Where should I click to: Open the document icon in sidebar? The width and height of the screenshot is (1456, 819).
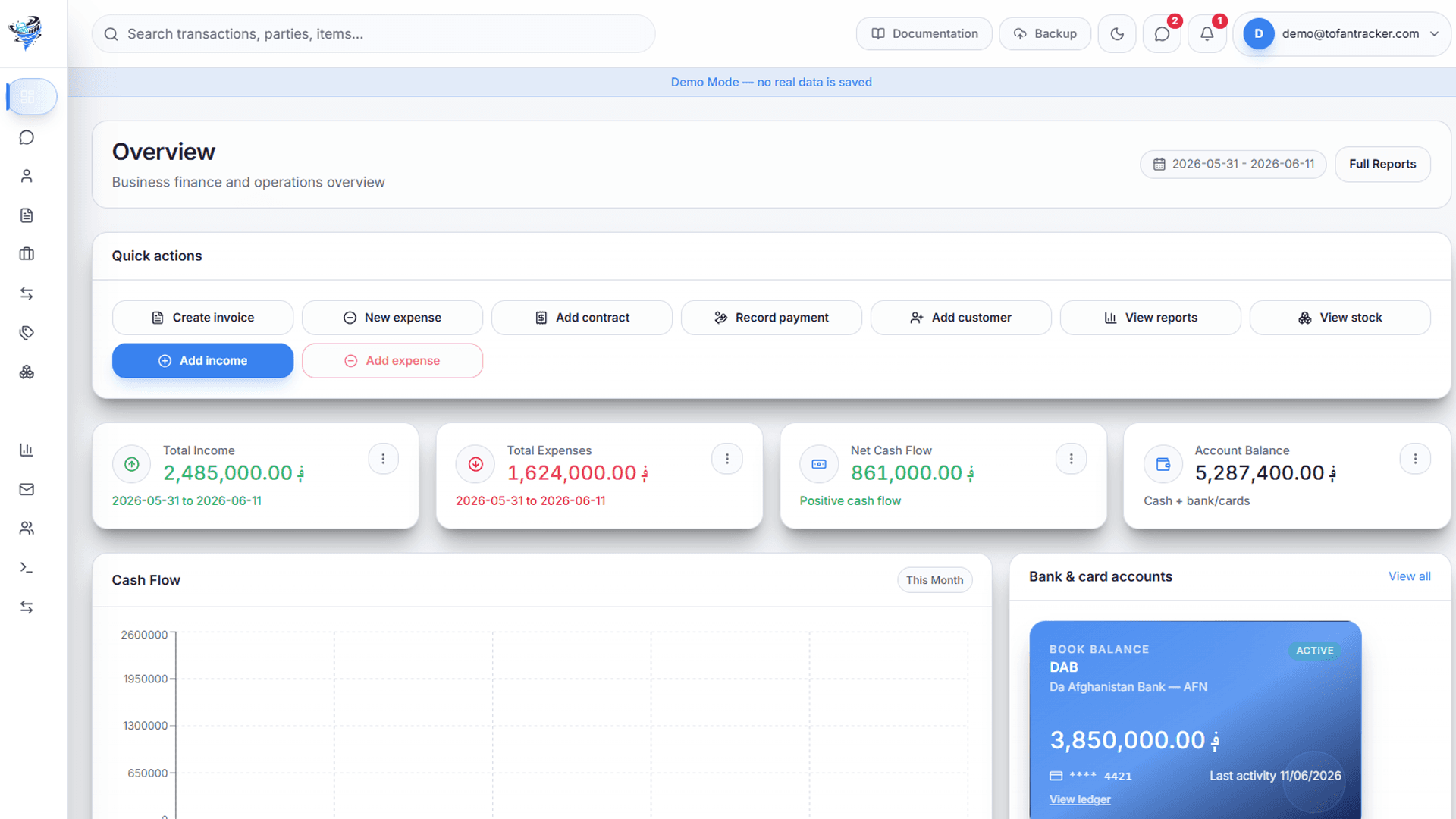27,215
